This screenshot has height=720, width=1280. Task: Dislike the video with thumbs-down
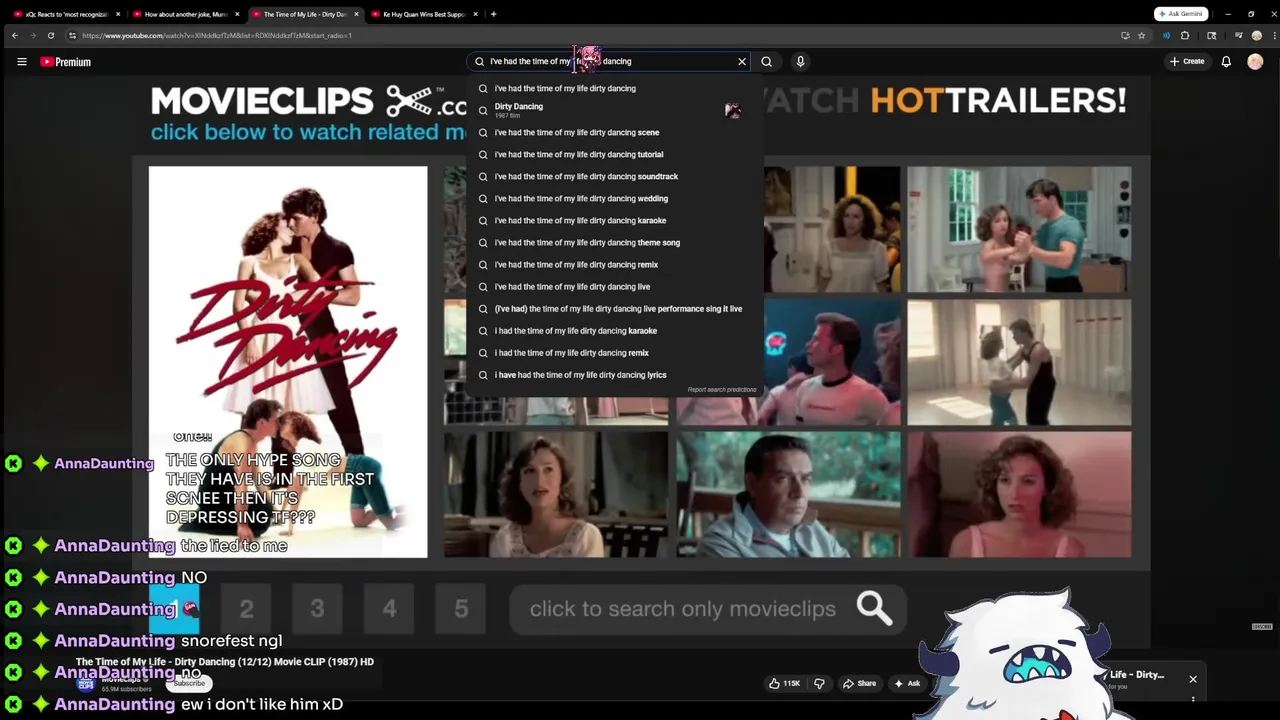click(x=819, y=684)
